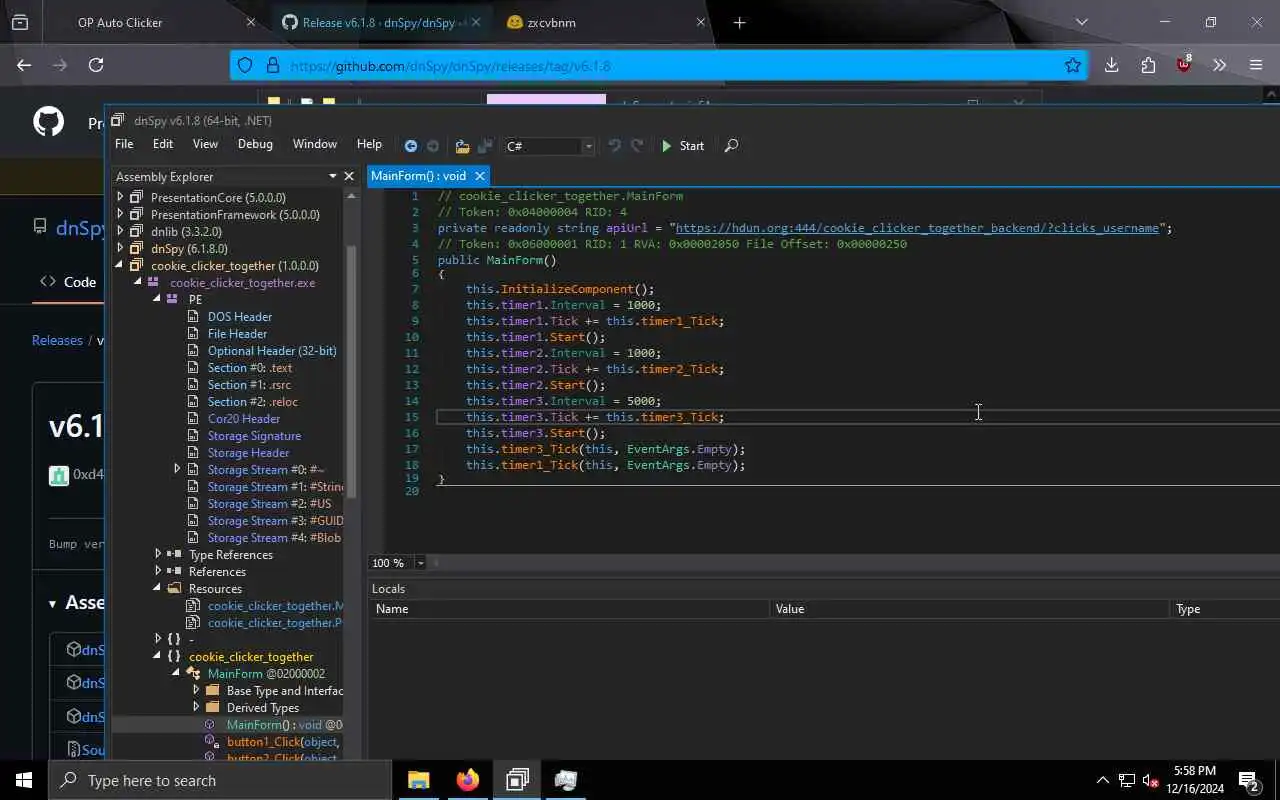Open File Explorer from the taskbar
Image resolution: width=1280 pixels, height=800 pixels.
[x=419, y=780]
